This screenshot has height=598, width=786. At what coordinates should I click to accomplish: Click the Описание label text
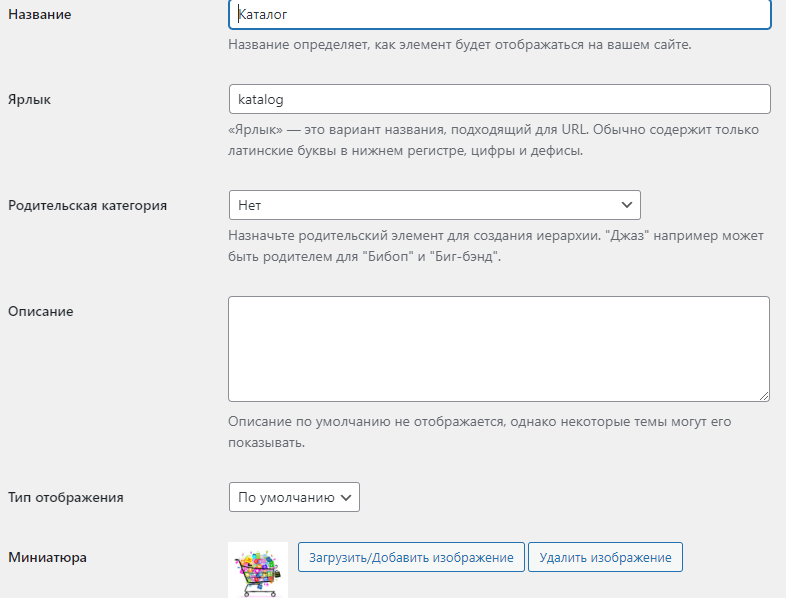pos(41,311)
